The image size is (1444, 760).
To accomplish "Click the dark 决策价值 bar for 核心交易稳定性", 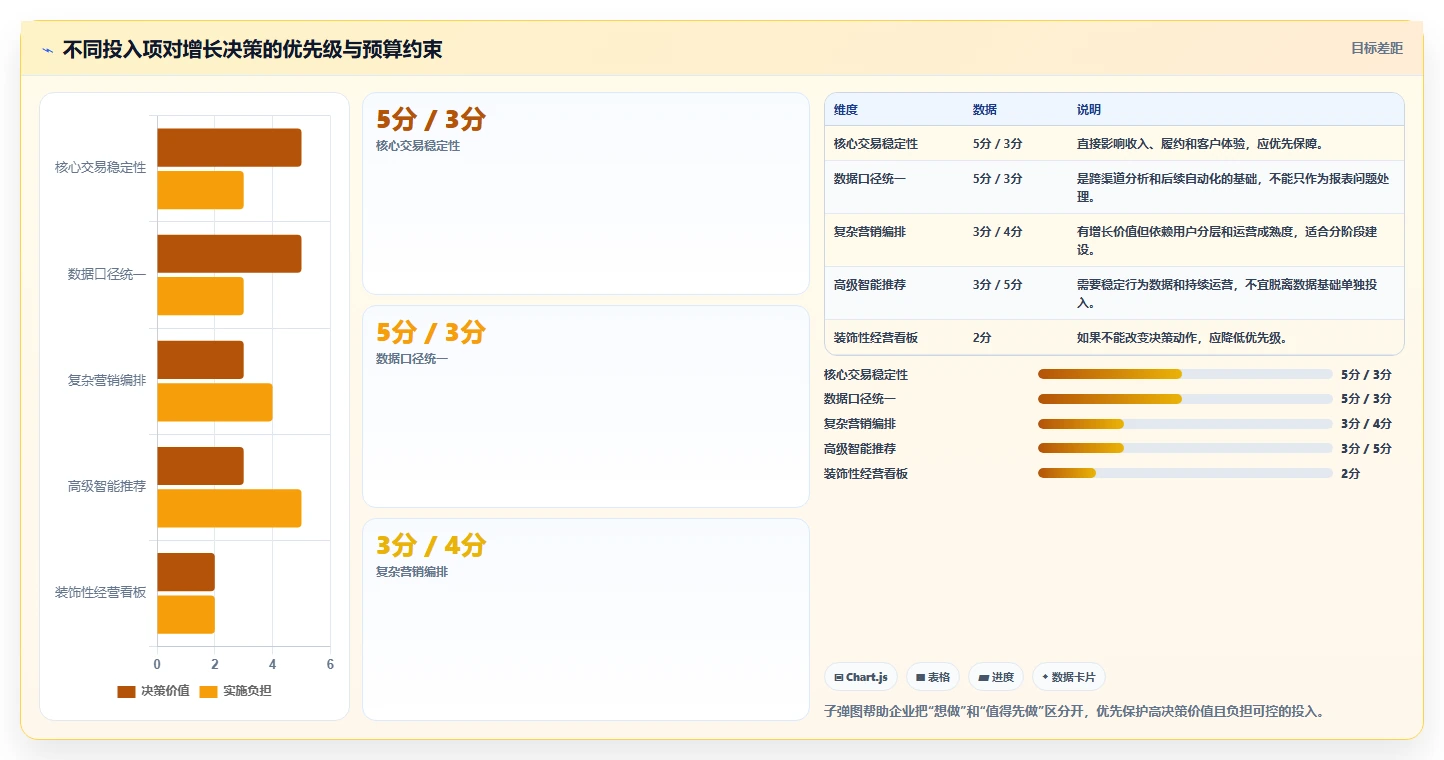I will 229,148.
